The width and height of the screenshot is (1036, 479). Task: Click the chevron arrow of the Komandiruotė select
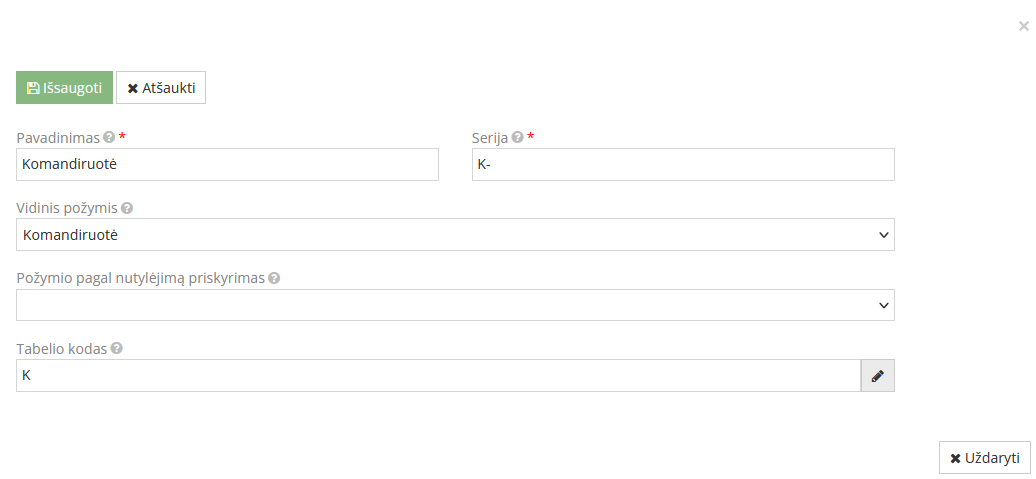point(883,235)
